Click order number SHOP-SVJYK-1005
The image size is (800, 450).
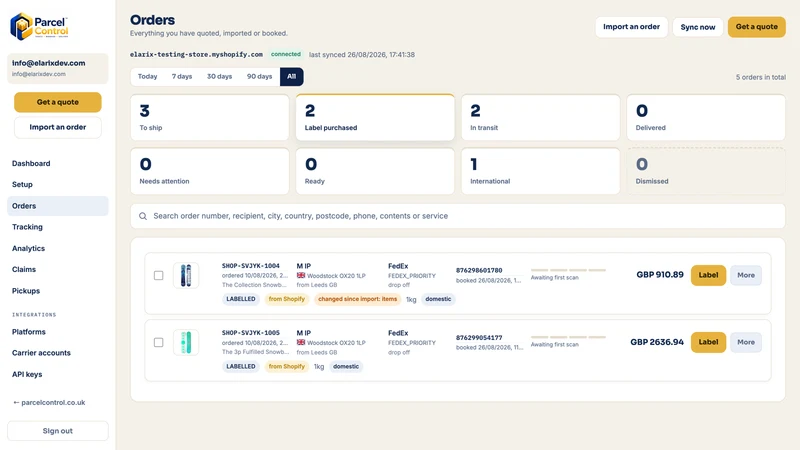coord(251,333)
